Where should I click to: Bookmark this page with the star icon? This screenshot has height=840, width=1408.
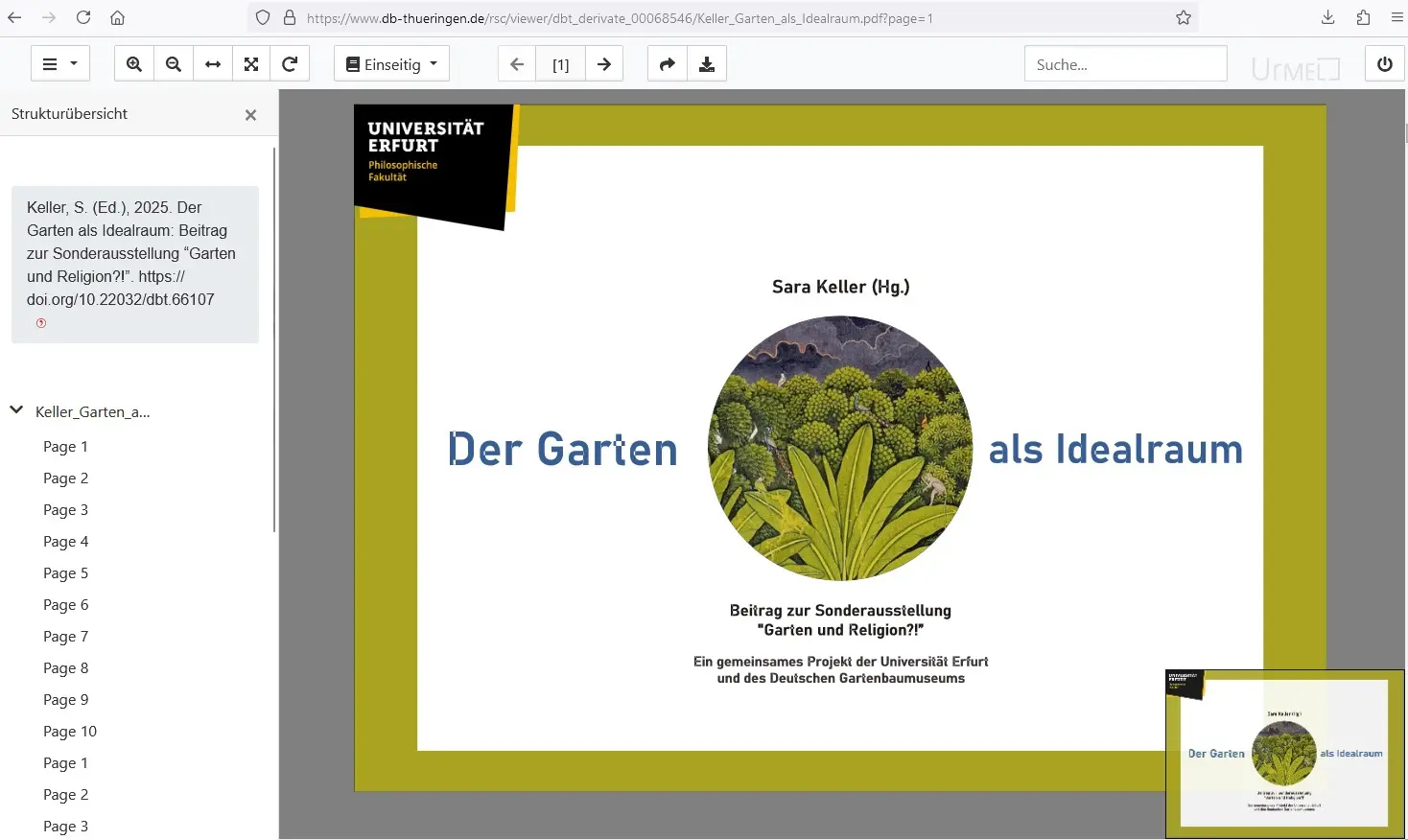click(x=1184, y=17)
